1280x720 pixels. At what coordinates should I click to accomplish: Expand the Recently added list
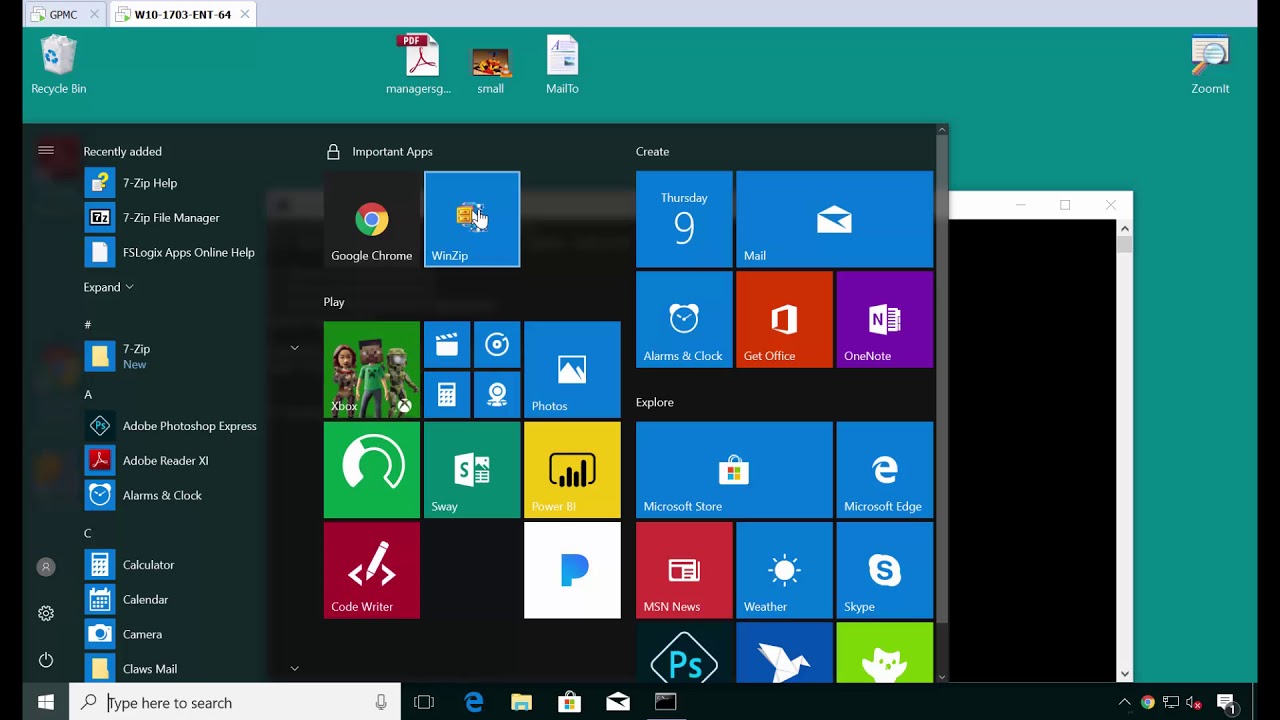click(108, 287)
